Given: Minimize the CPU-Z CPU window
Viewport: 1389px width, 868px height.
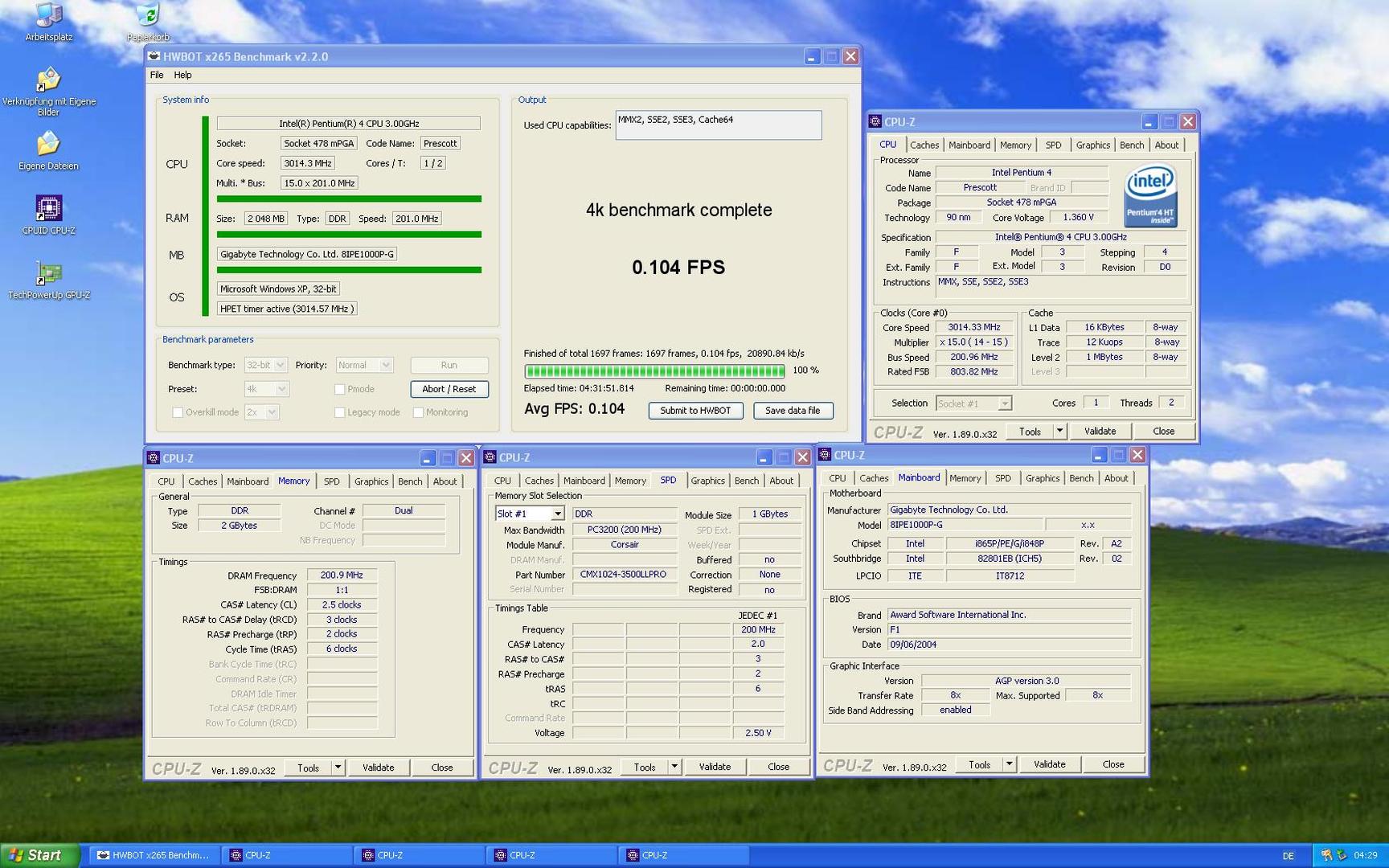Looking at the screenshot, I should point(1149,121).
